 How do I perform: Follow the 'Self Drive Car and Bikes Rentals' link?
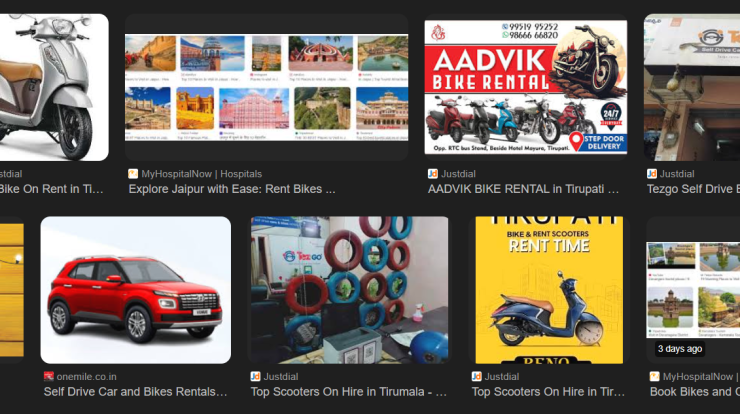coord(135,391)
